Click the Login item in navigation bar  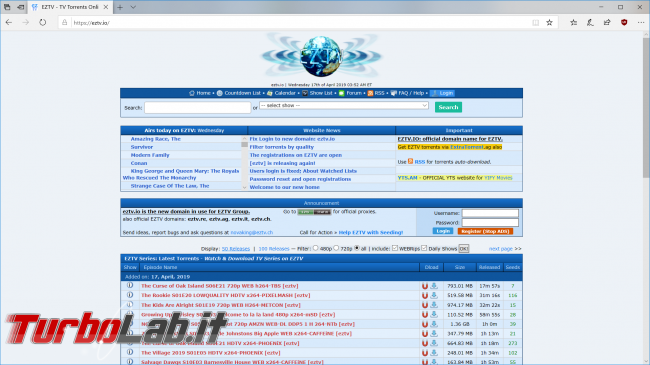coord(442,93)
